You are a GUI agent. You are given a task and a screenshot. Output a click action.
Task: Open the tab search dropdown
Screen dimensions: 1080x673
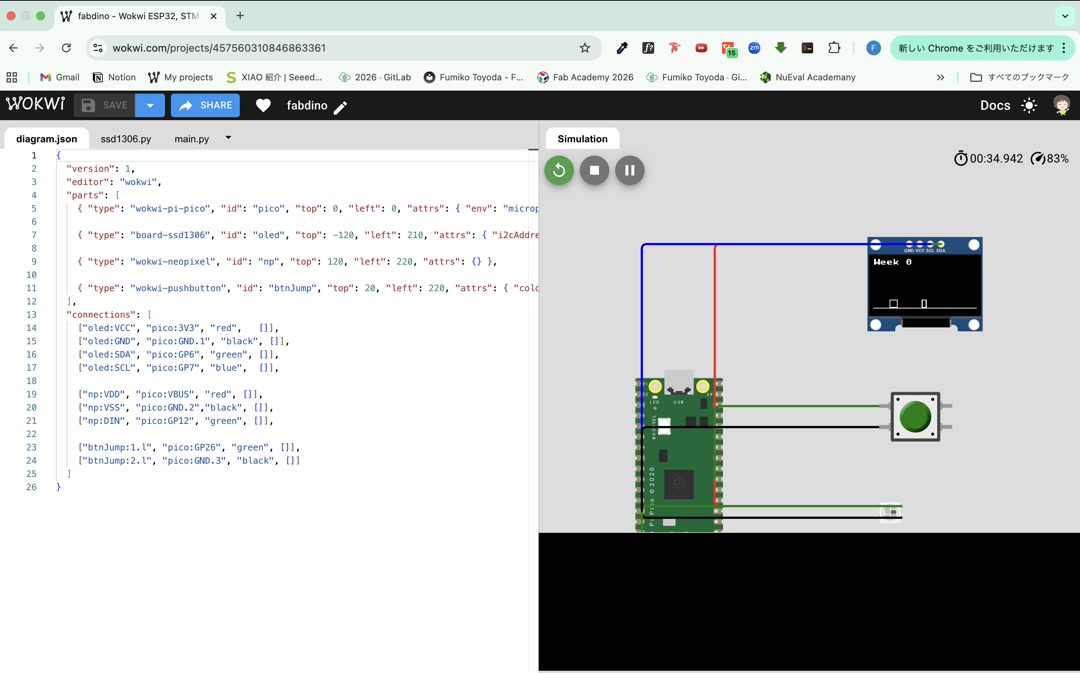[x=1065, y=16]
